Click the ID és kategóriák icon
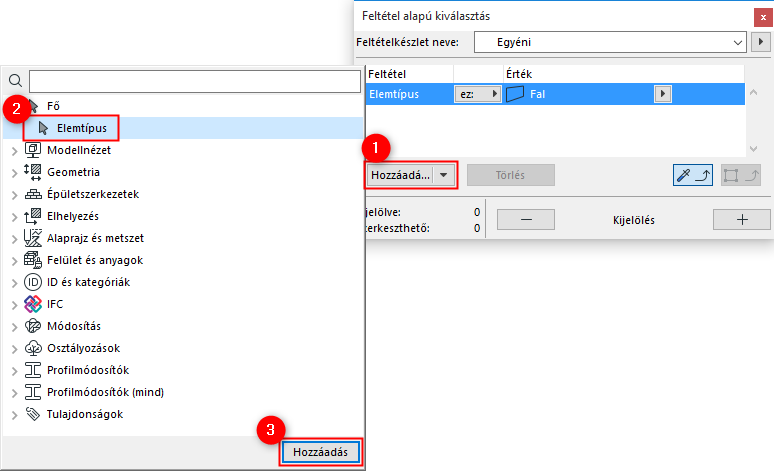Screen dimensions: 774x471 pos(33,282)
